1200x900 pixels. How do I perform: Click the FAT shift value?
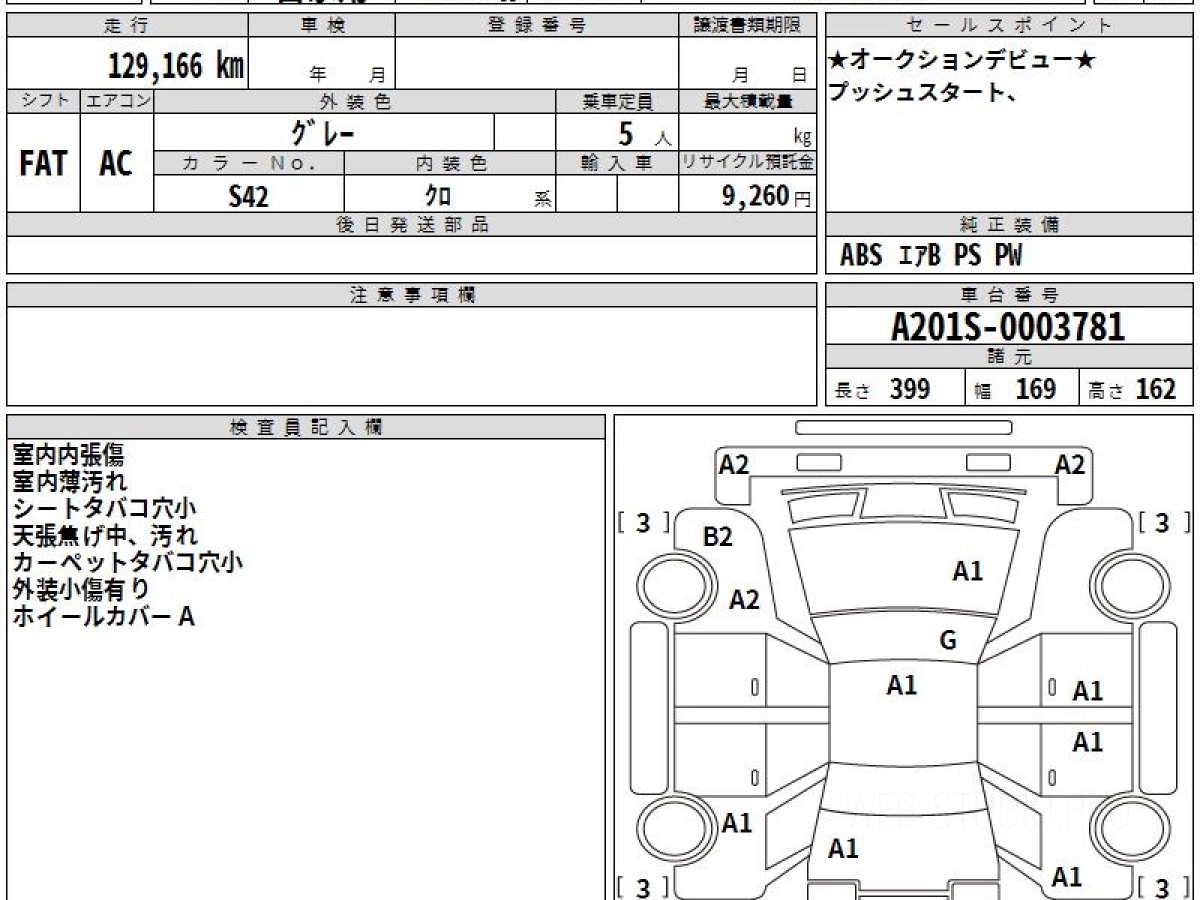(x=43, y=164)
